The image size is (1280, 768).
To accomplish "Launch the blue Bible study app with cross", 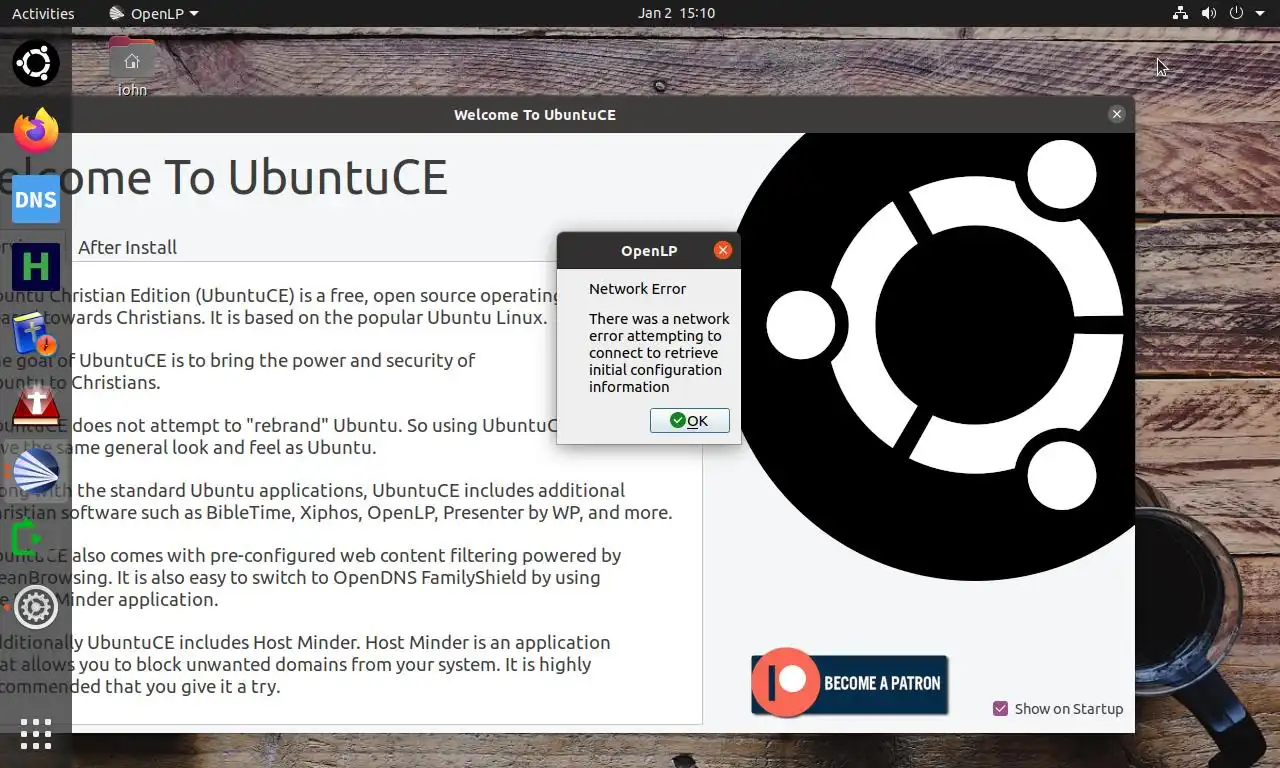I will 36,335.
